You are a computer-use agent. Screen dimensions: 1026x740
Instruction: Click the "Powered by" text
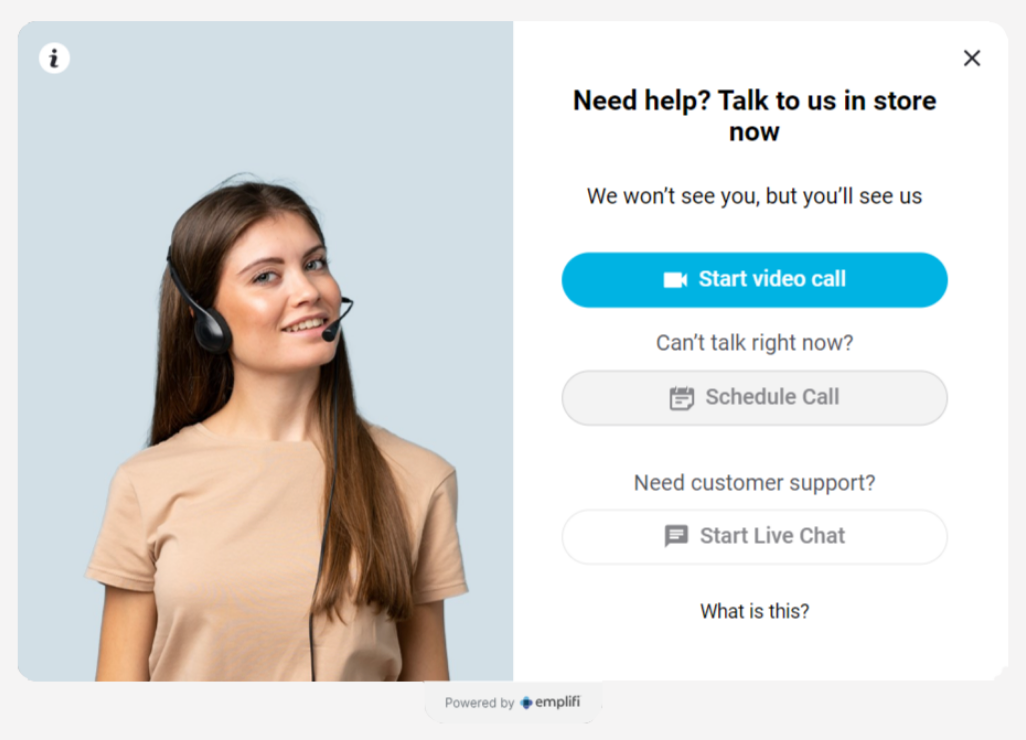tap(480, 703)
